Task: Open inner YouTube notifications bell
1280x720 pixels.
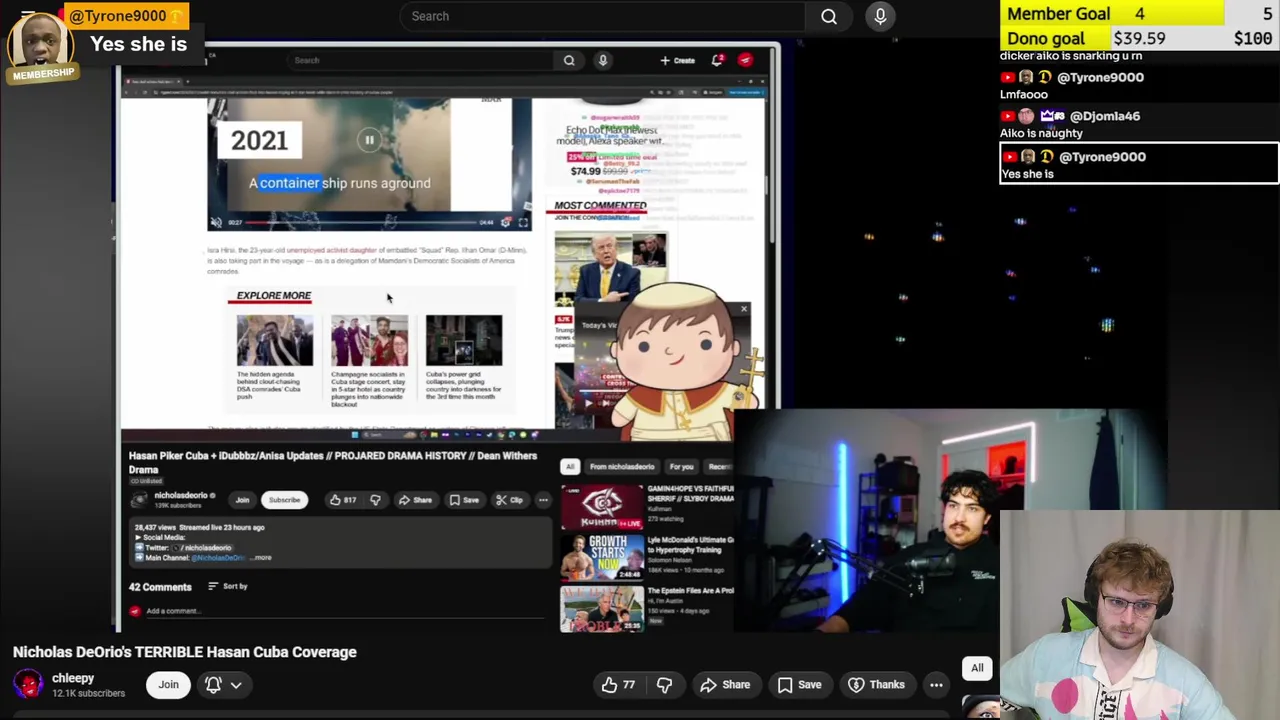Action: (x=717, y=60)
